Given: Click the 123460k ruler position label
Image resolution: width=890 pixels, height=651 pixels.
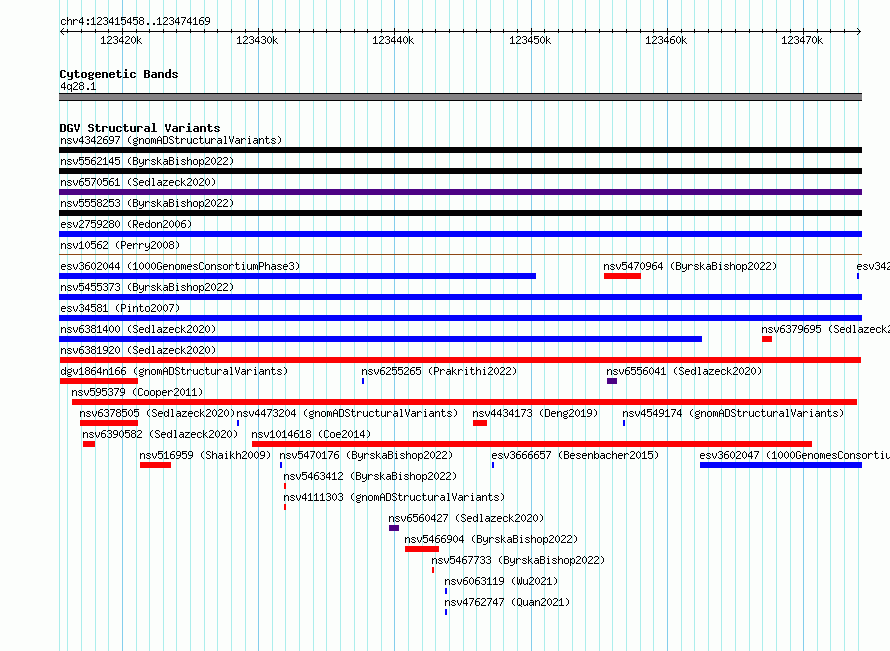Looking at the screenshot, I should tap(666, 40).
